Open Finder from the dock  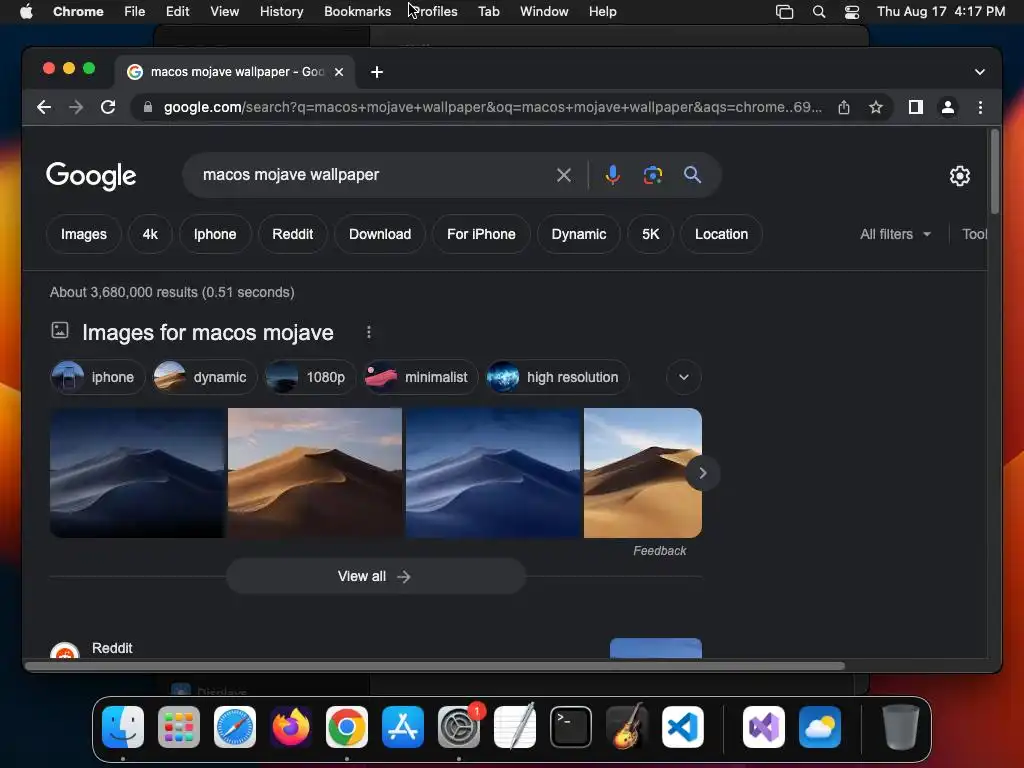[123, 727]
